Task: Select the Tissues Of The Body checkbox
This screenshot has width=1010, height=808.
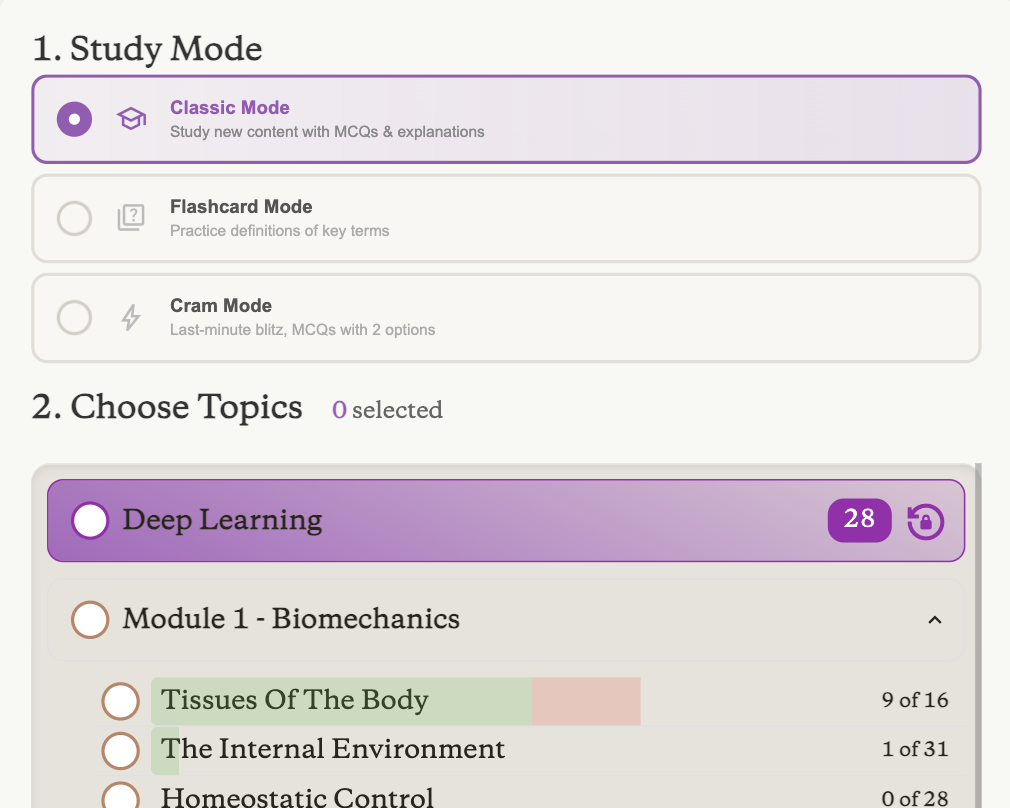Action: click(x=120, y=701)
